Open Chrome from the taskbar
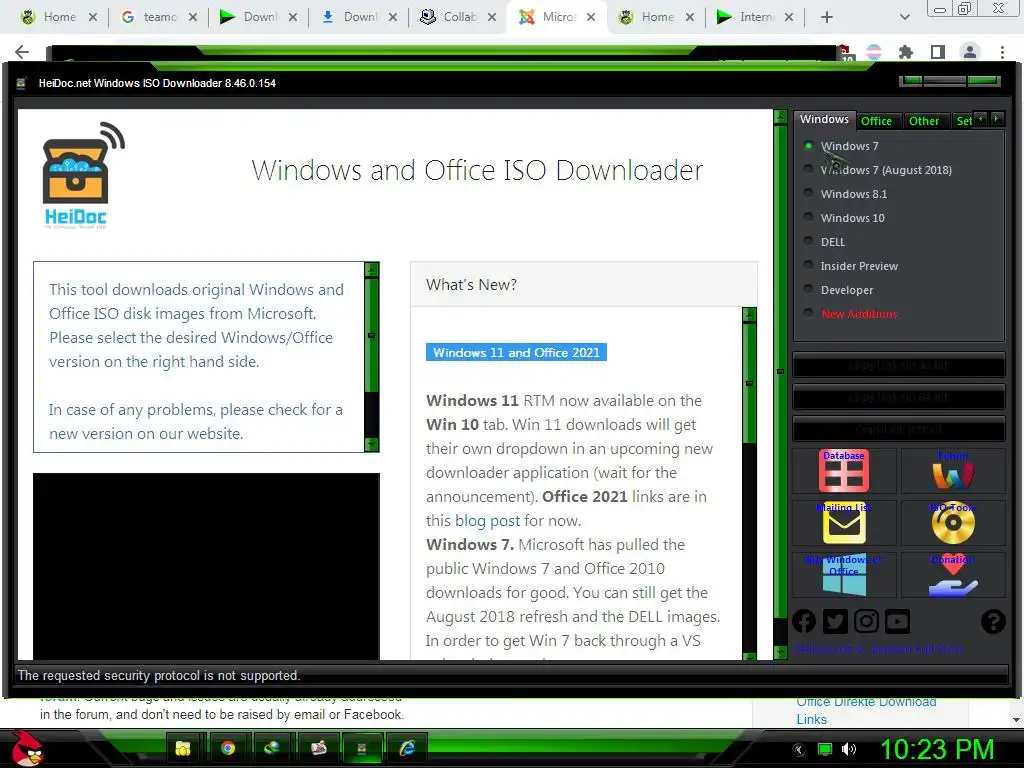Image resolution: width=1024 pixels, height=768 pixels. click(228, 748)
